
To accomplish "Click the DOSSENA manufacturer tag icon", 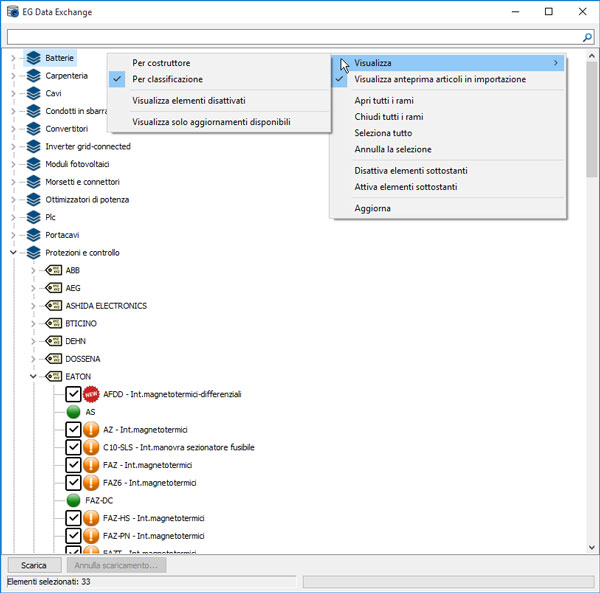I will pos(54,359).
